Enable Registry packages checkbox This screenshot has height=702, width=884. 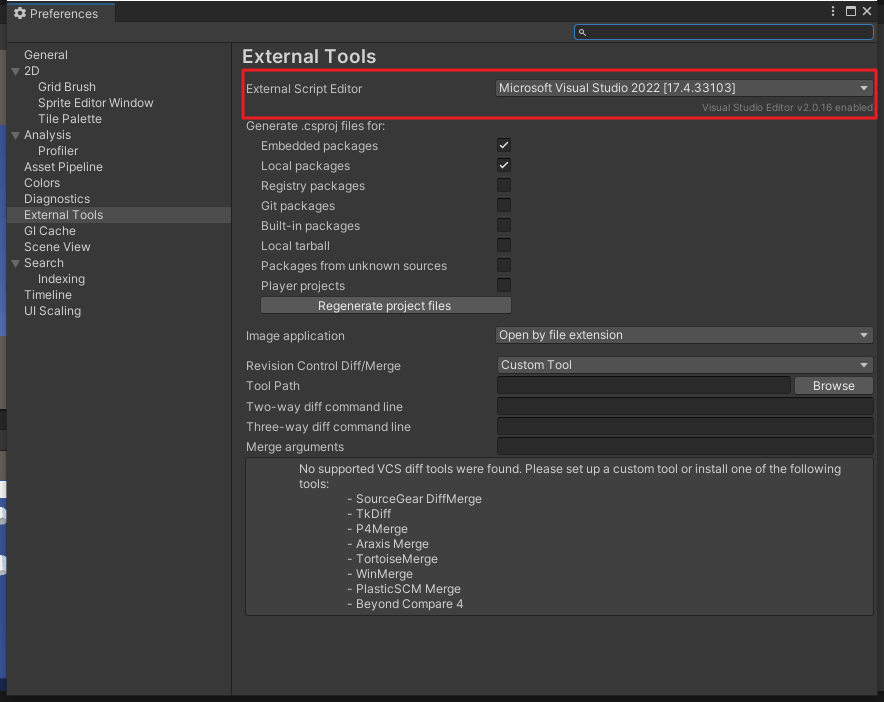click(x=503, y=186)
